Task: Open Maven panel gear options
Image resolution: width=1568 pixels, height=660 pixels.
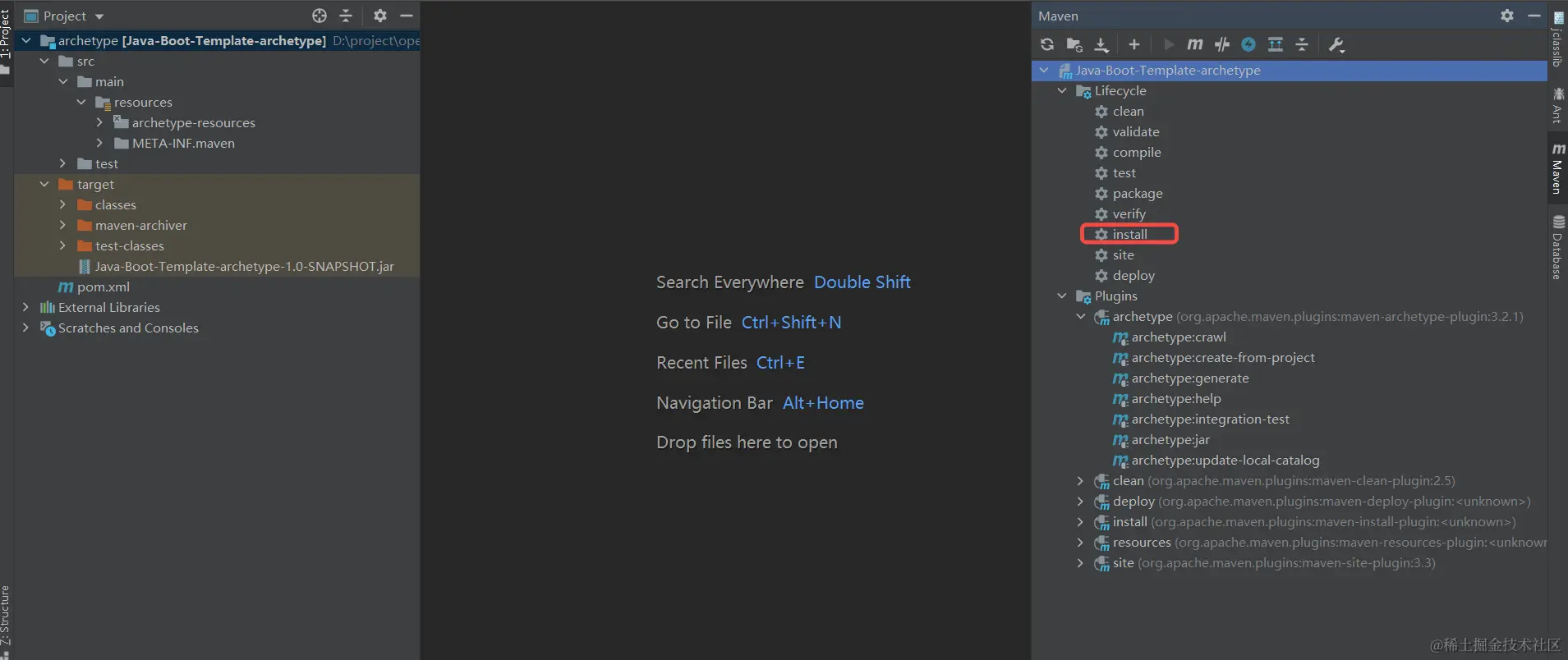Action: [1507, 16]
